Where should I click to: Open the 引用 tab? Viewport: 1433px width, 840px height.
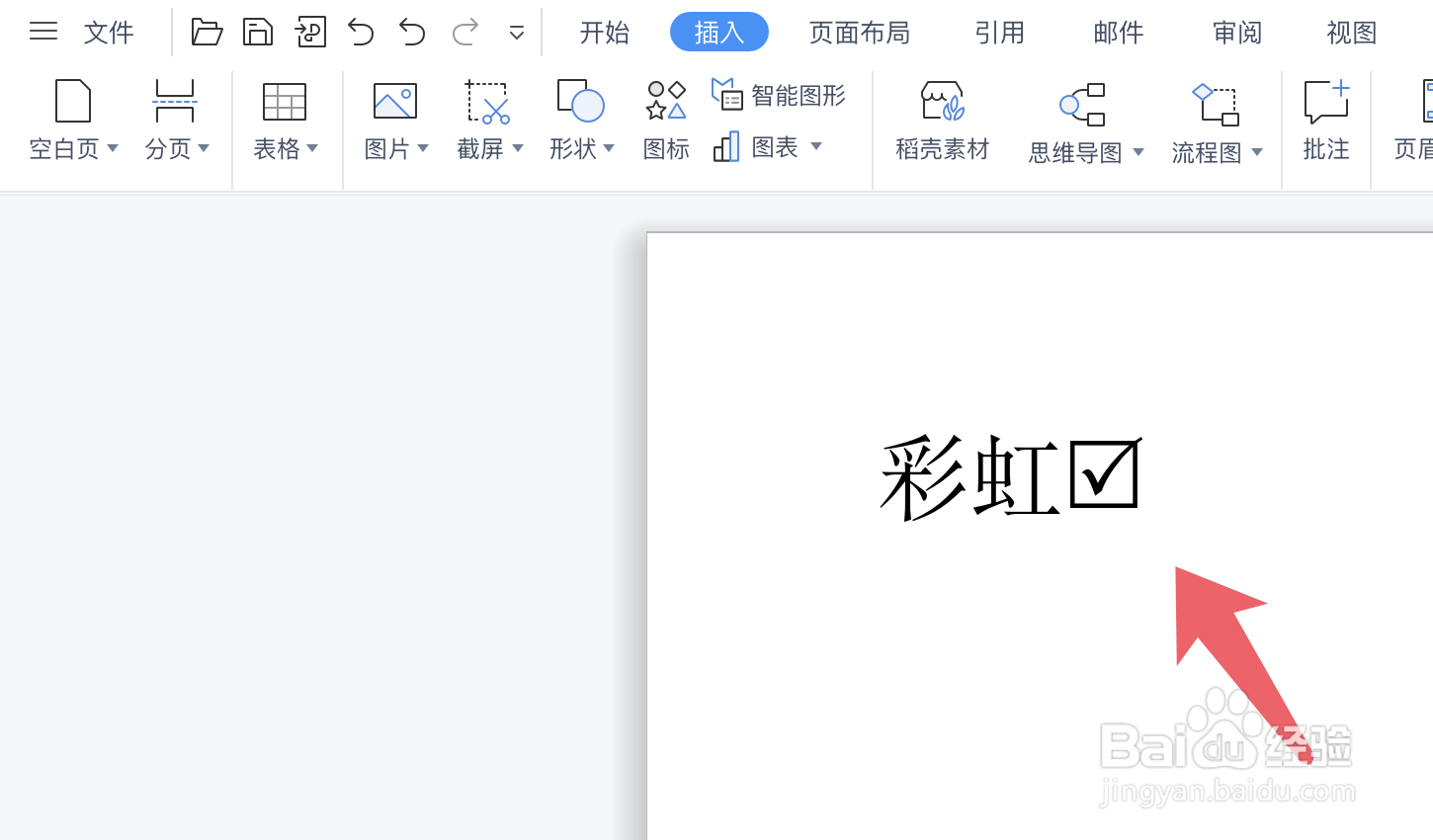tap(1000, 33)
